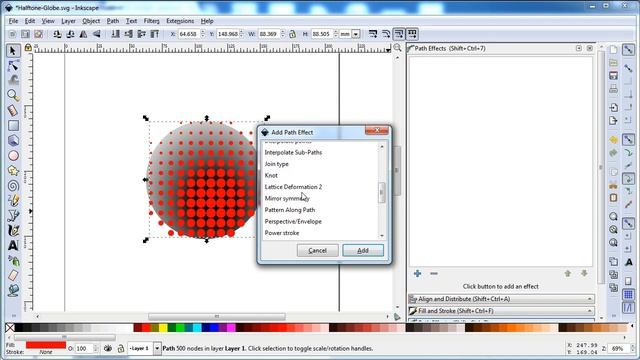Move path effect down with arrow icon
The height and width of the screenshot is (360, 640).
point(584,273)
